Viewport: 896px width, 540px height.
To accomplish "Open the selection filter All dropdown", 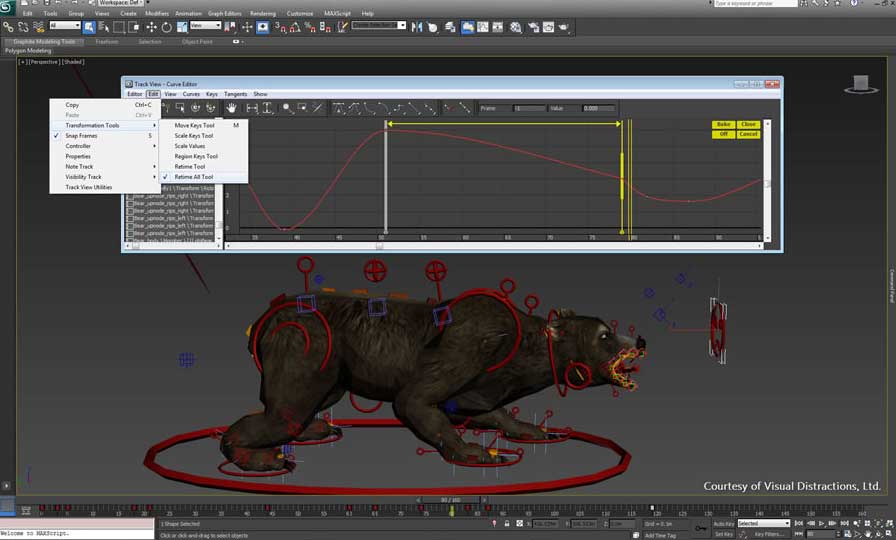I will click(65, 25).
